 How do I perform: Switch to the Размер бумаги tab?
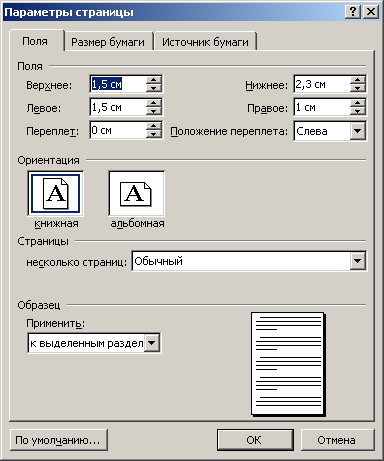coord(108,42)
